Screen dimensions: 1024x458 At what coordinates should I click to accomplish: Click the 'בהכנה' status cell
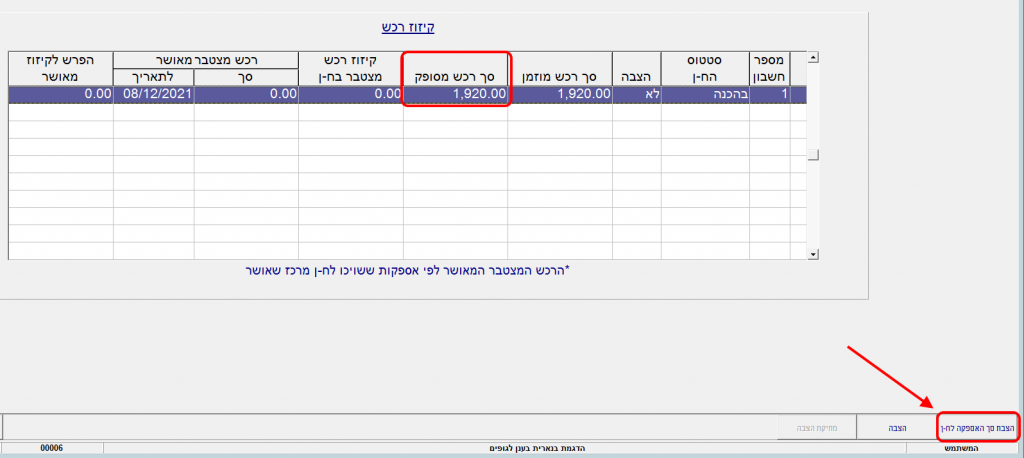tap(705, 94)
